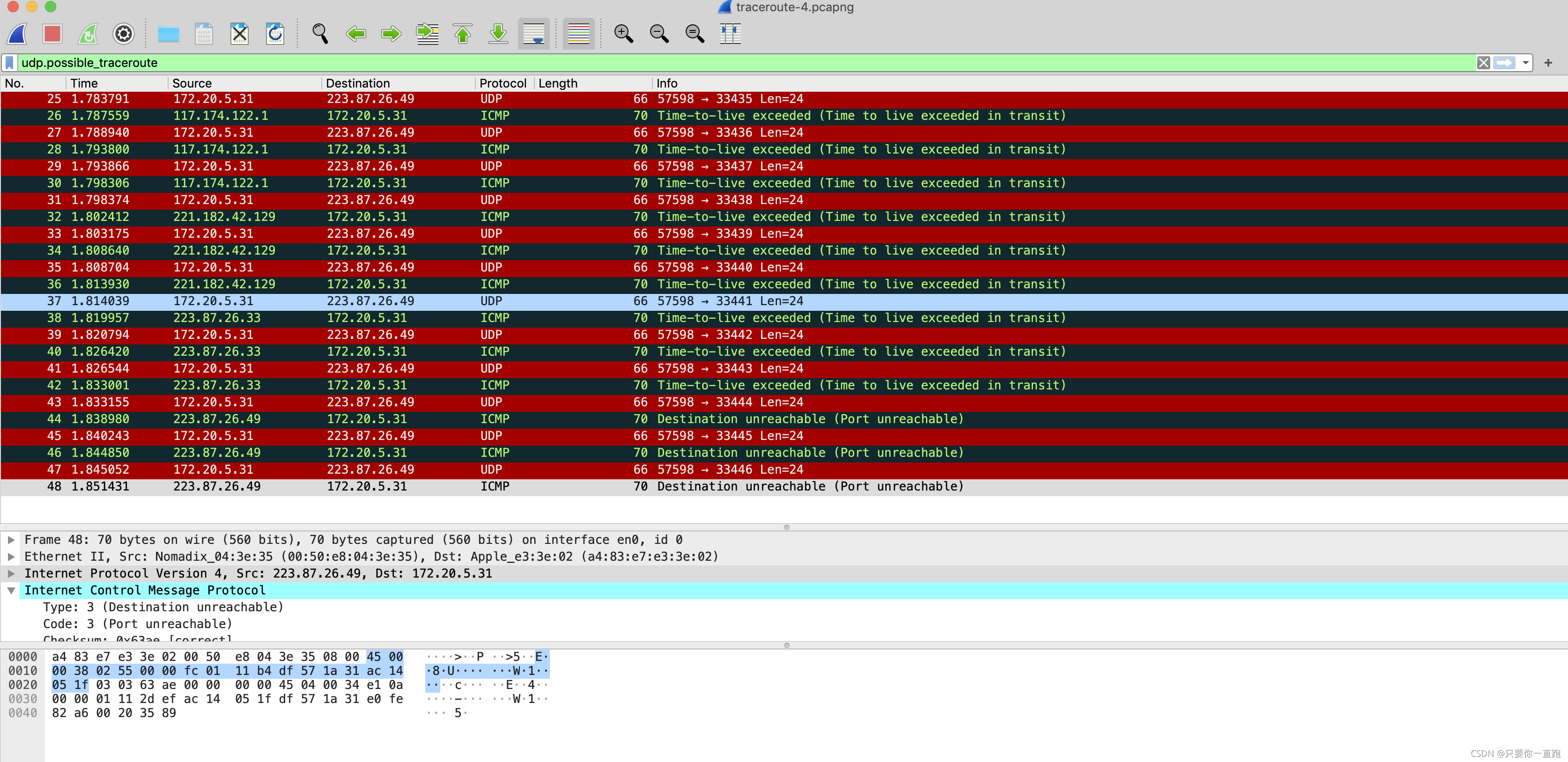1568x762 pixels.
Task: Select packet 29 UDP 33437 row
Action: 784,167
